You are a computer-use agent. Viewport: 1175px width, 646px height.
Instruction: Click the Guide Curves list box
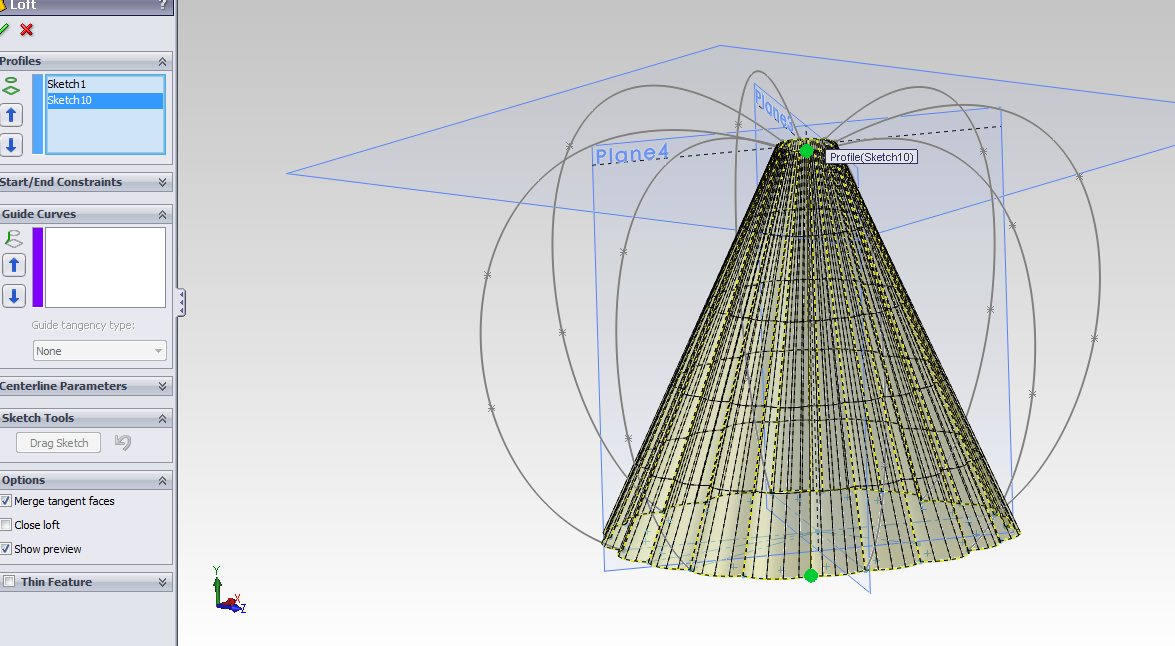(105, 268)
